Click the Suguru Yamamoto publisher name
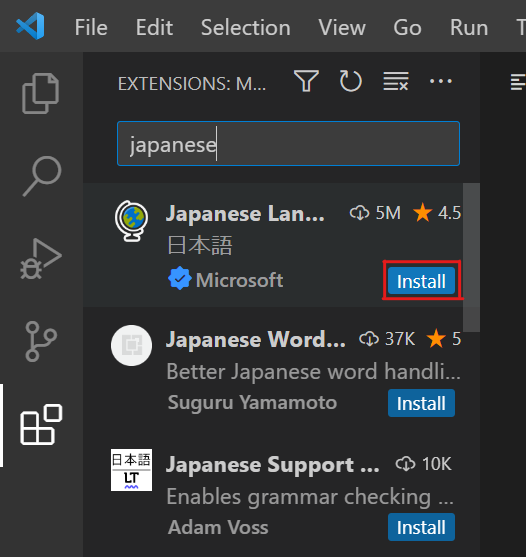The height and width of the screenshot is (557, 526). coord(252,402)
